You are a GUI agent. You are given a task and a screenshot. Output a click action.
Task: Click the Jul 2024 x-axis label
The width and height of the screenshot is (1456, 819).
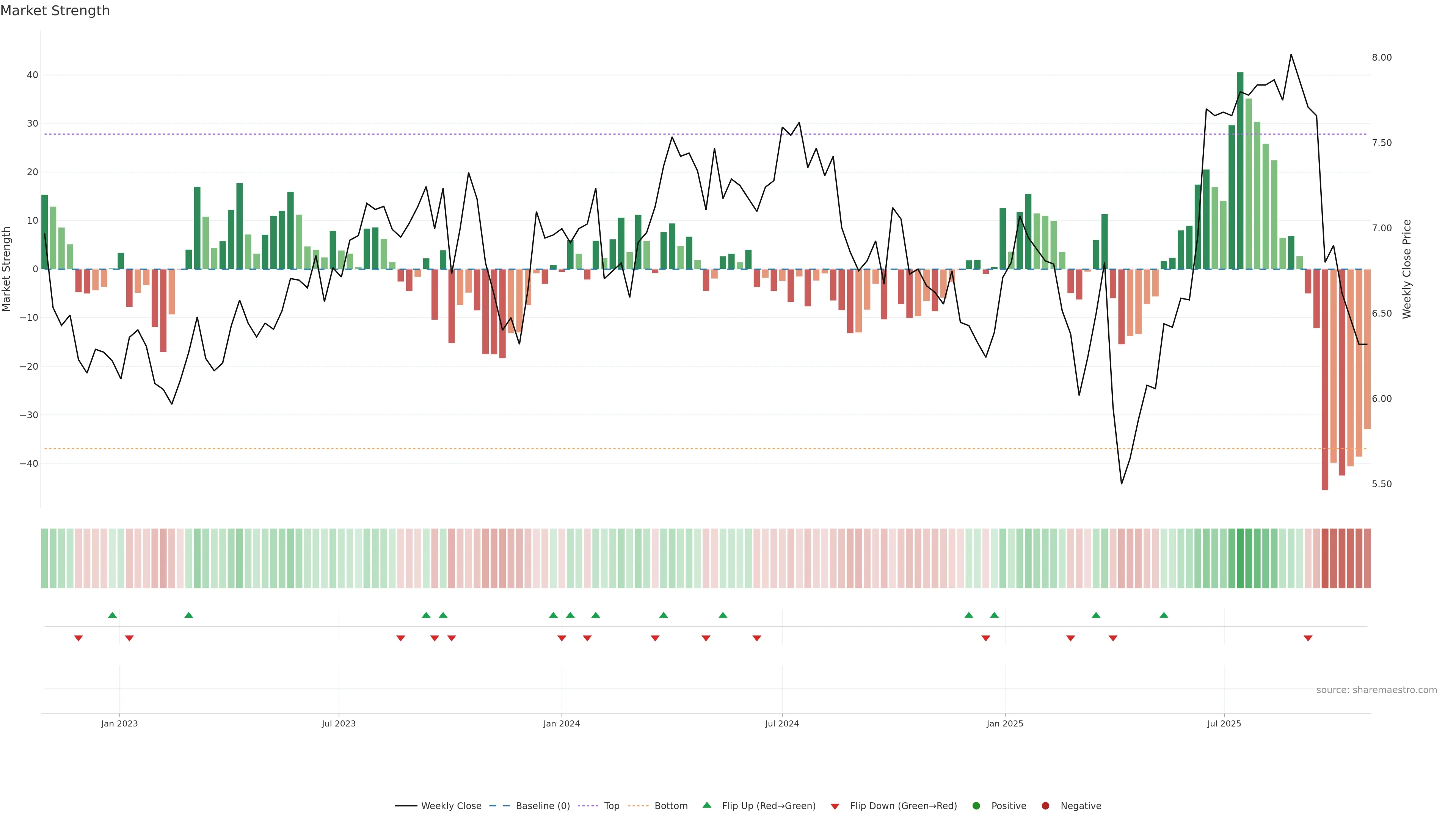coord(782,723)
